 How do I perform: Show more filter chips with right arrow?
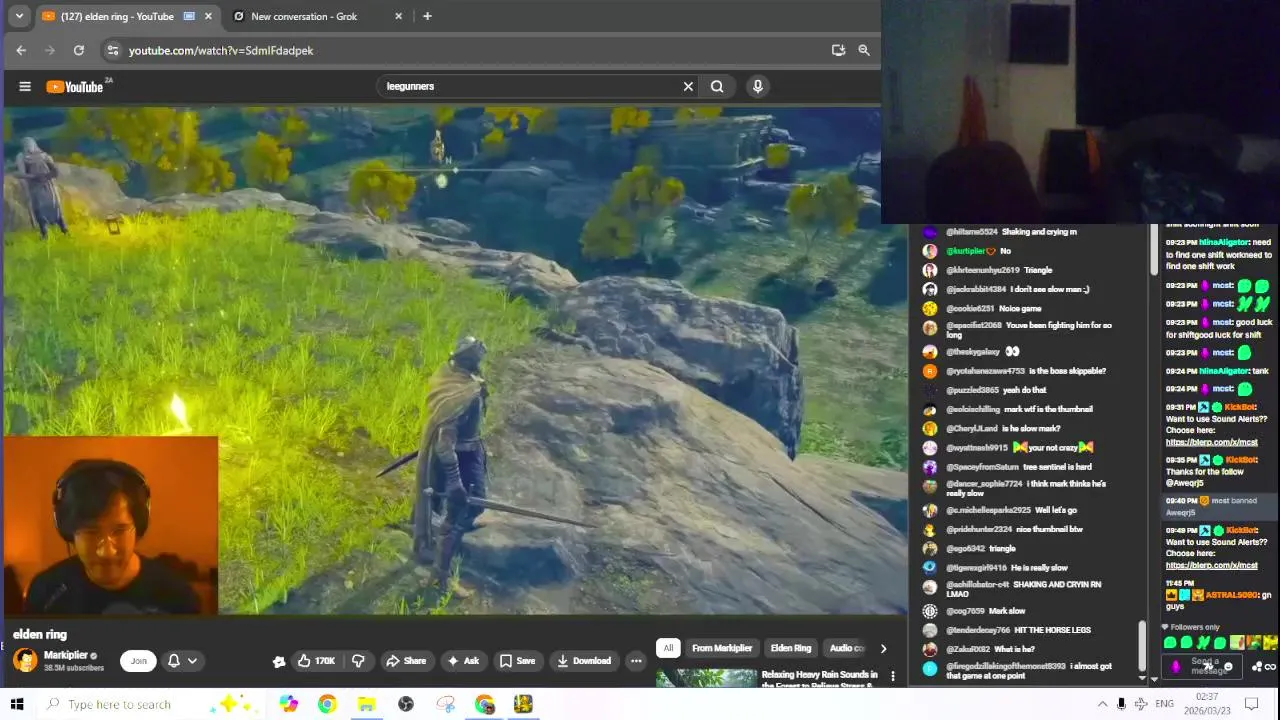(x=883, y=648)
